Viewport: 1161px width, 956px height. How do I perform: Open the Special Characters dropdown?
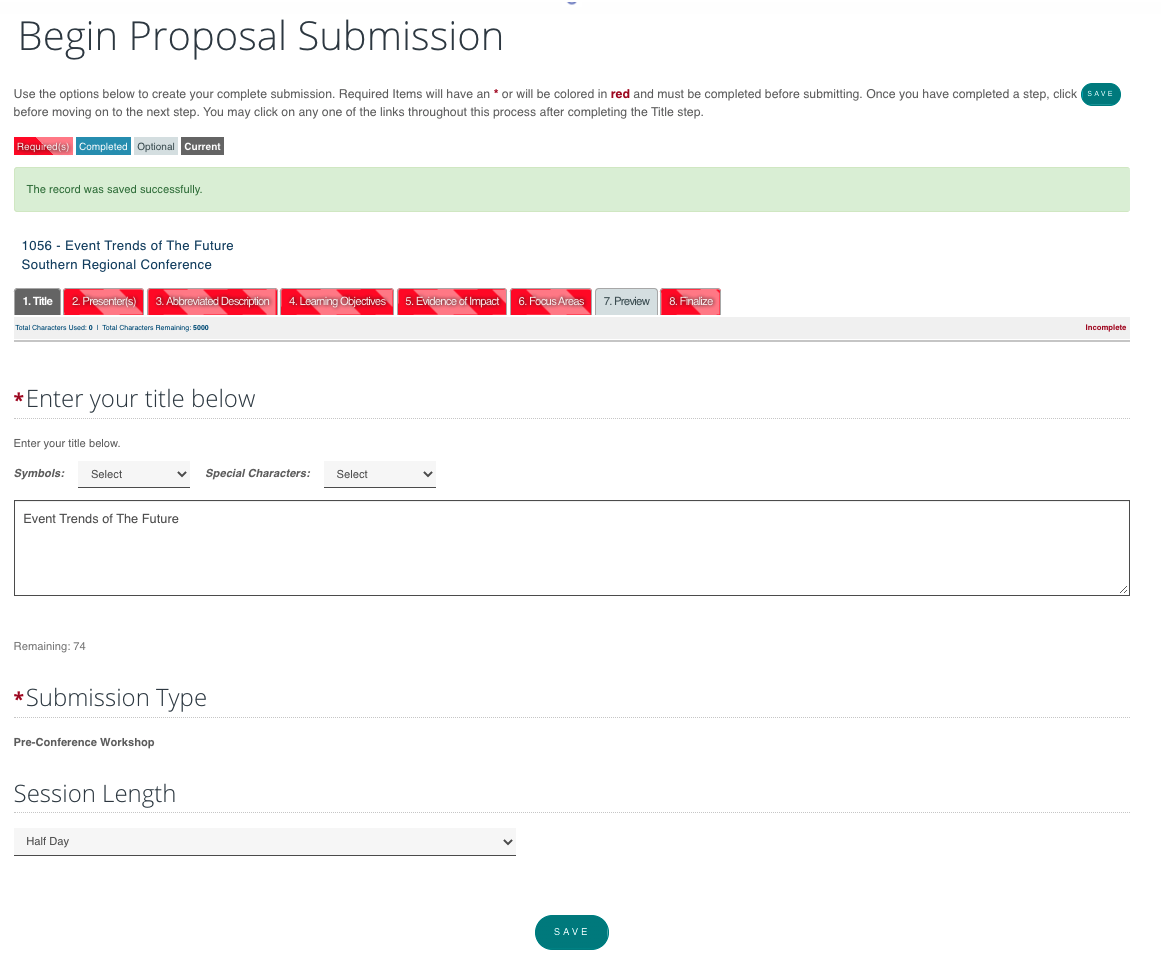click(x=379, y=474)
